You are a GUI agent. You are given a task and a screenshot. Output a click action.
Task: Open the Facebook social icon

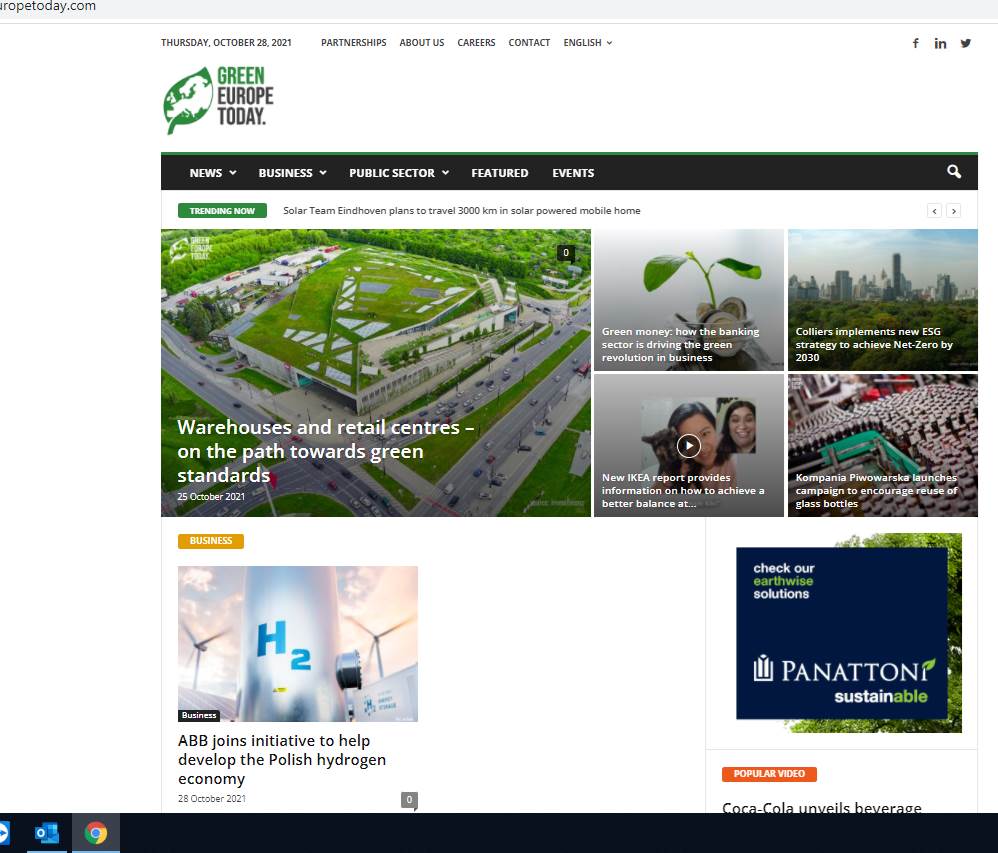click(915, 43)
